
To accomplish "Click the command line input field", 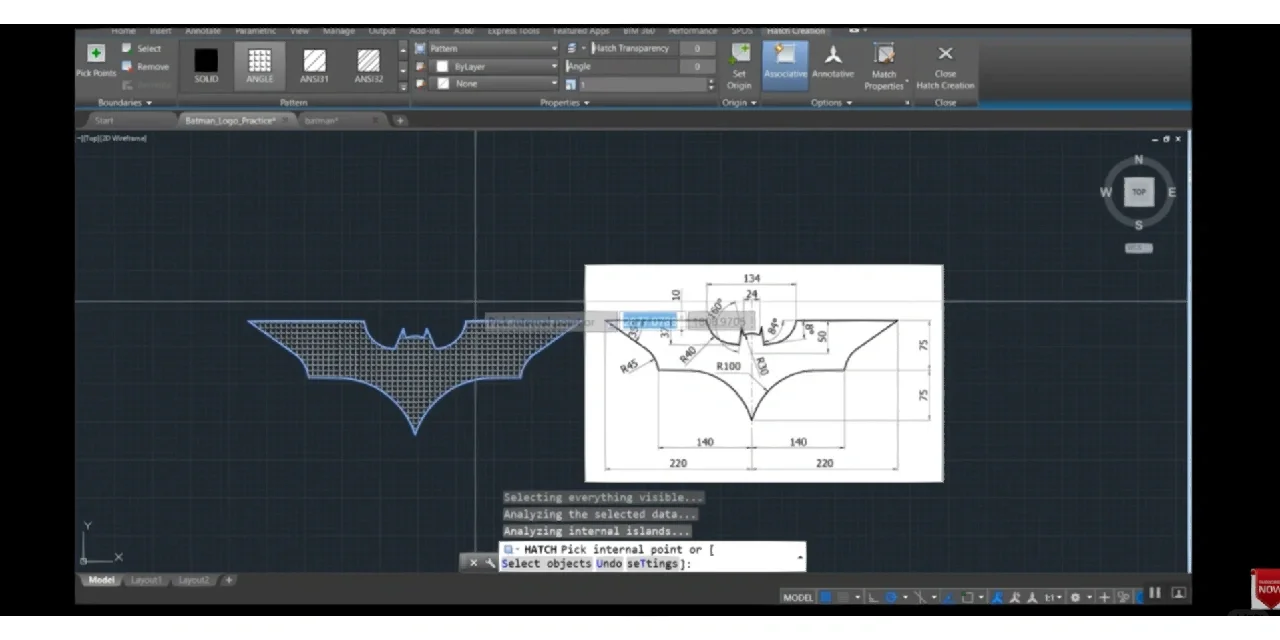I will [x=652, y=557].
